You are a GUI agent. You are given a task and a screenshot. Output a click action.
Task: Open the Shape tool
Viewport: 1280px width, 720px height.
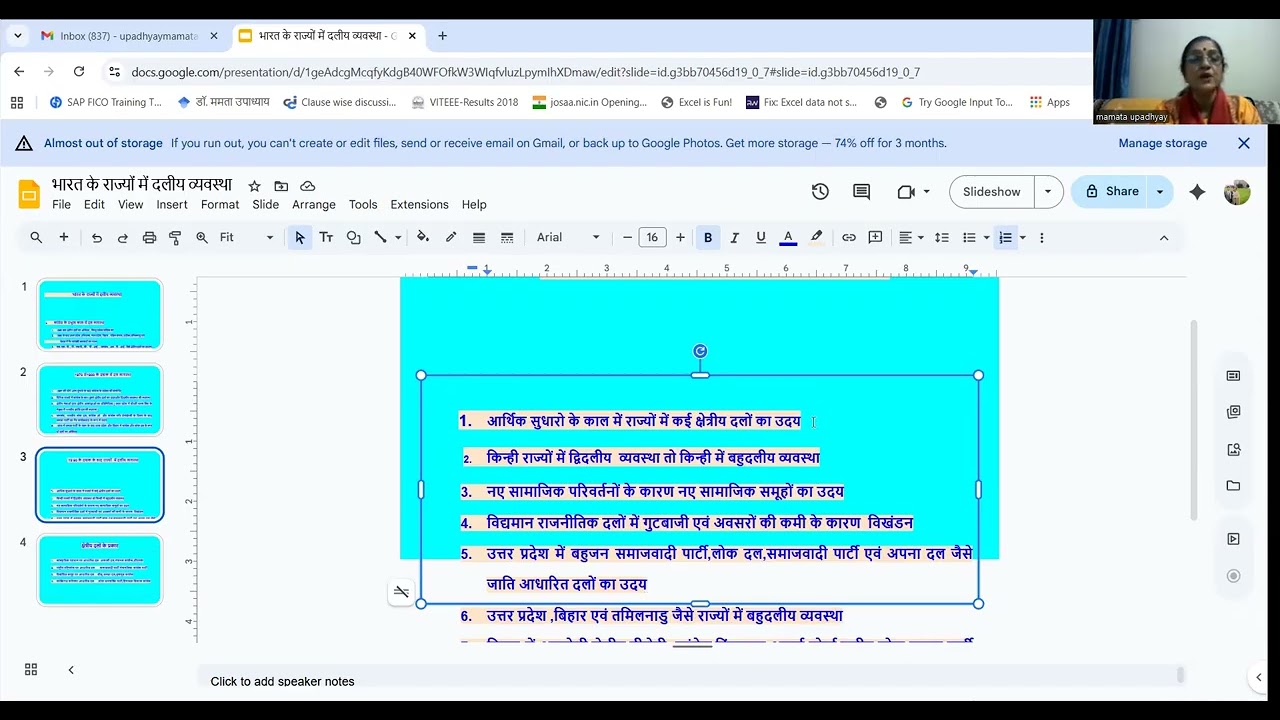[353, 237]
